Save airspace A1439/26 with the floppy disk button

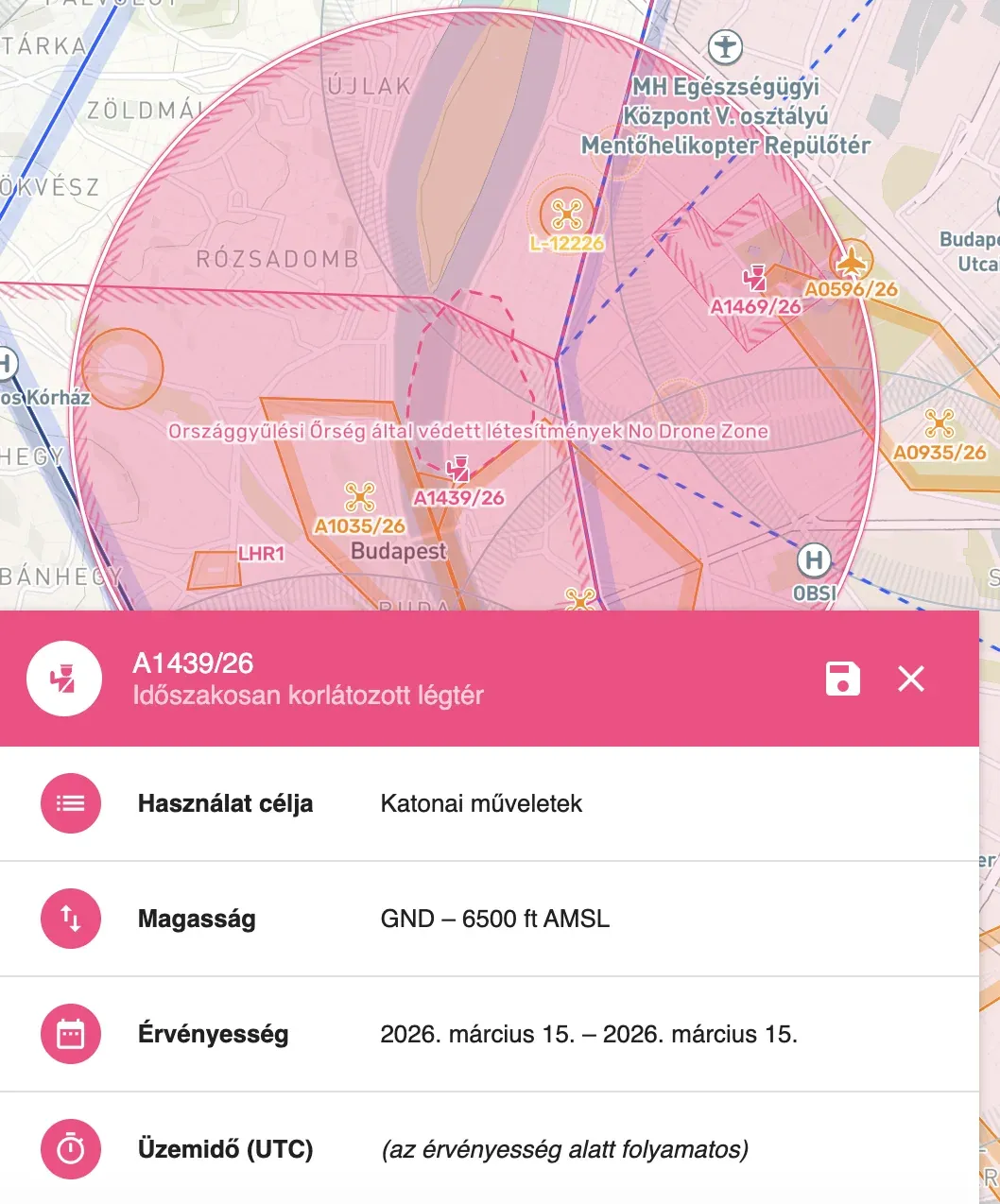pyautogui.click(x=842, y=679)
